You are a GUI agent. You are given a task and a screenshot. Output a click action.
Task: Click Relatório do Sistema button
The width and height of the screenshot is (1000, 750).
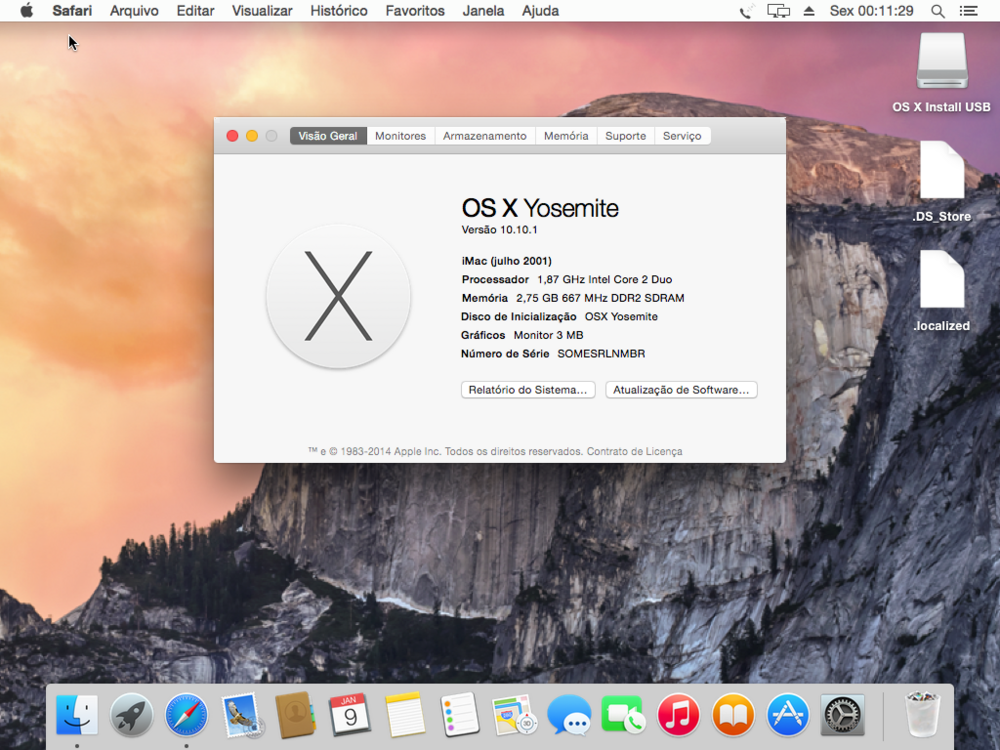coord(528,390)
